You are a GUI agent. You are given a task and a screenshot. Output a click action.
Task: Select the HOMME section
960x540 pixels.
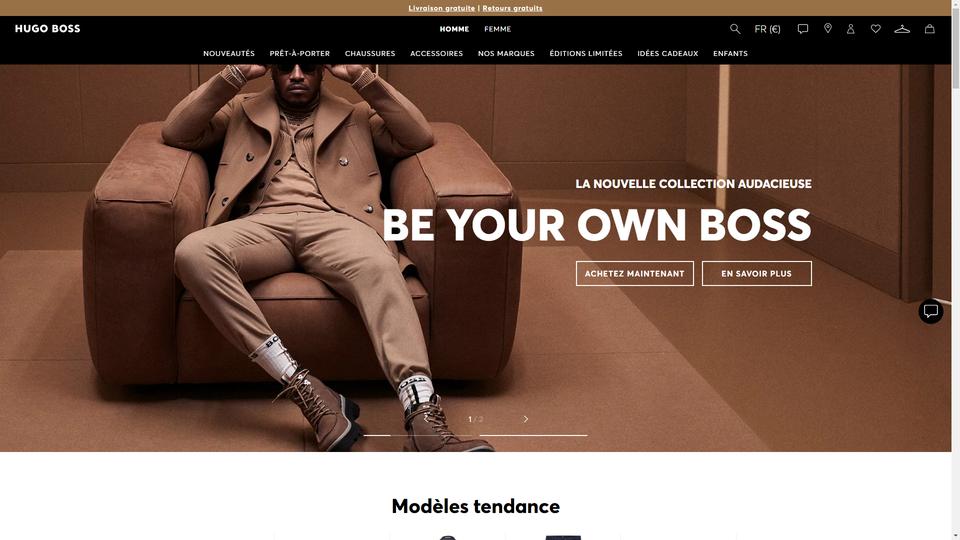point(454,29)
